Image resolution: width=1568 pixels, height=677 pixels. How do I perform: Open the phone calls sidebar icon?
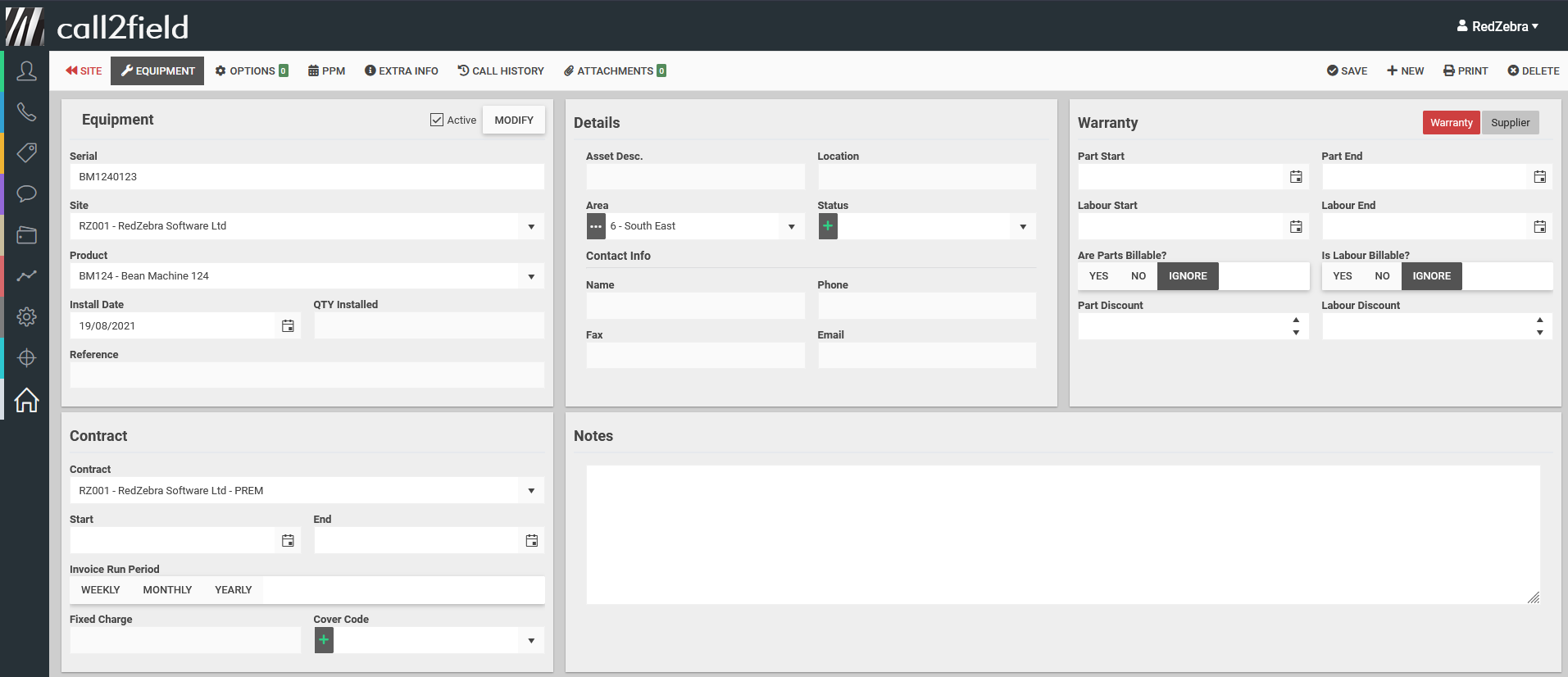coord(26,111)
